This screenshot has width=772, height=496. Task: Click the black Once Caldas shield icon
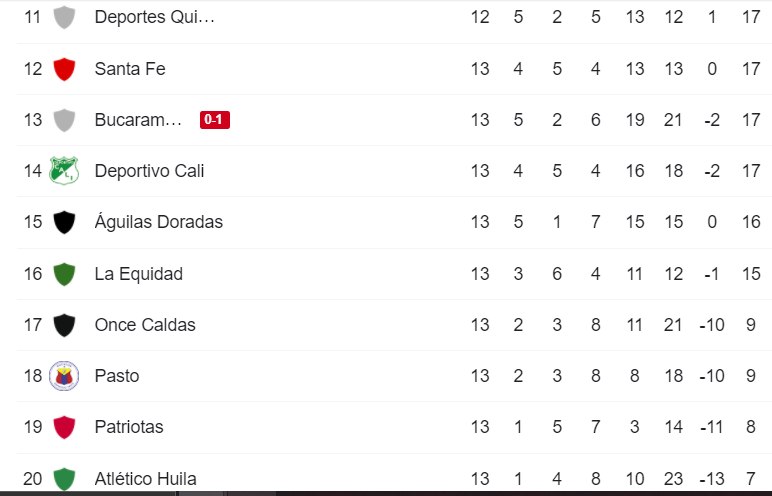click(x=64, y=325)
